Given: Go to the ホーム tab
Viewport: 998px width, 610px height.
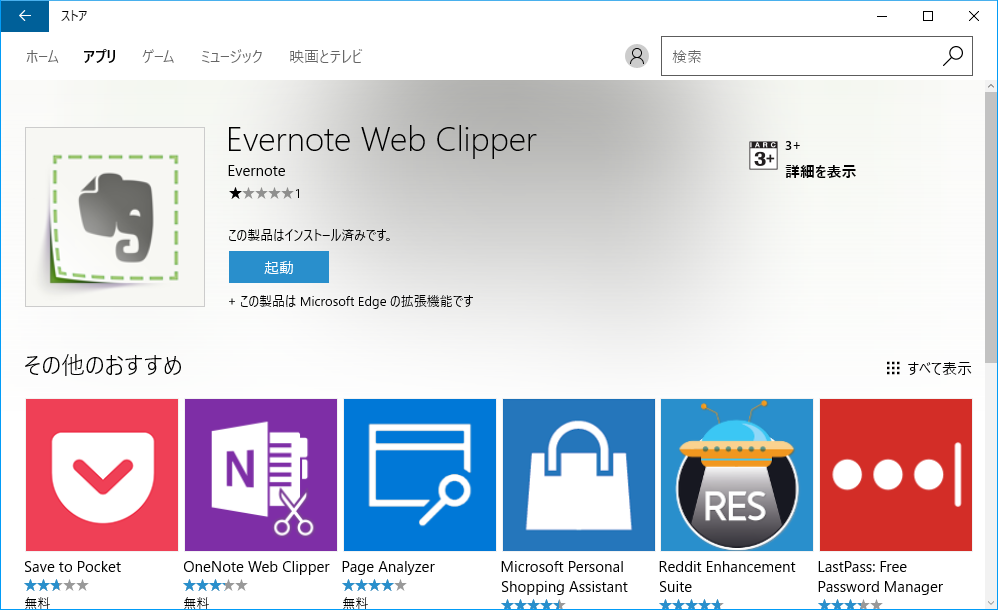Looking at the screenshot, I should [42, 57].
